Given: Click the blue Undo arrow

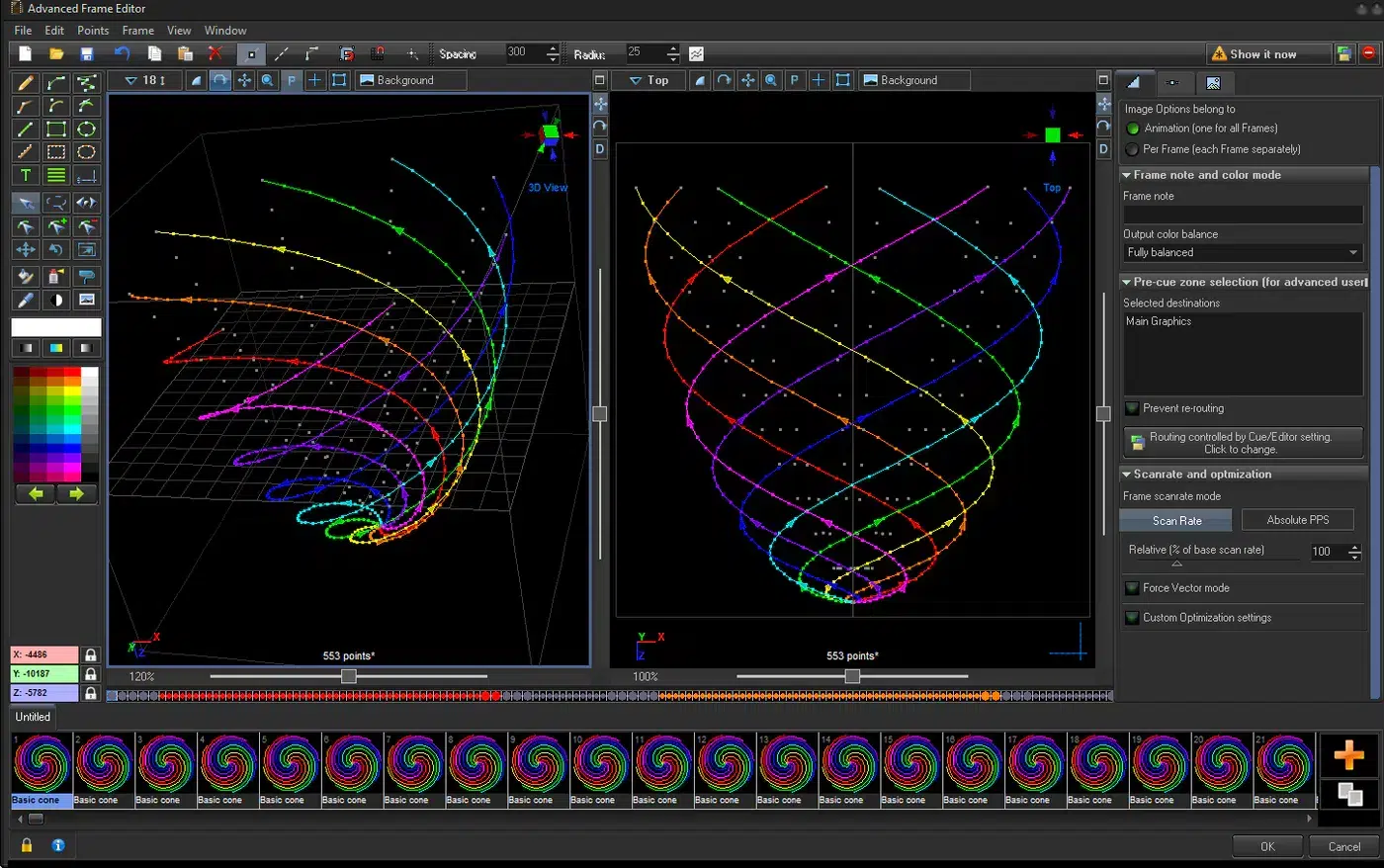Looking at the screenshot, I should 122,53.
